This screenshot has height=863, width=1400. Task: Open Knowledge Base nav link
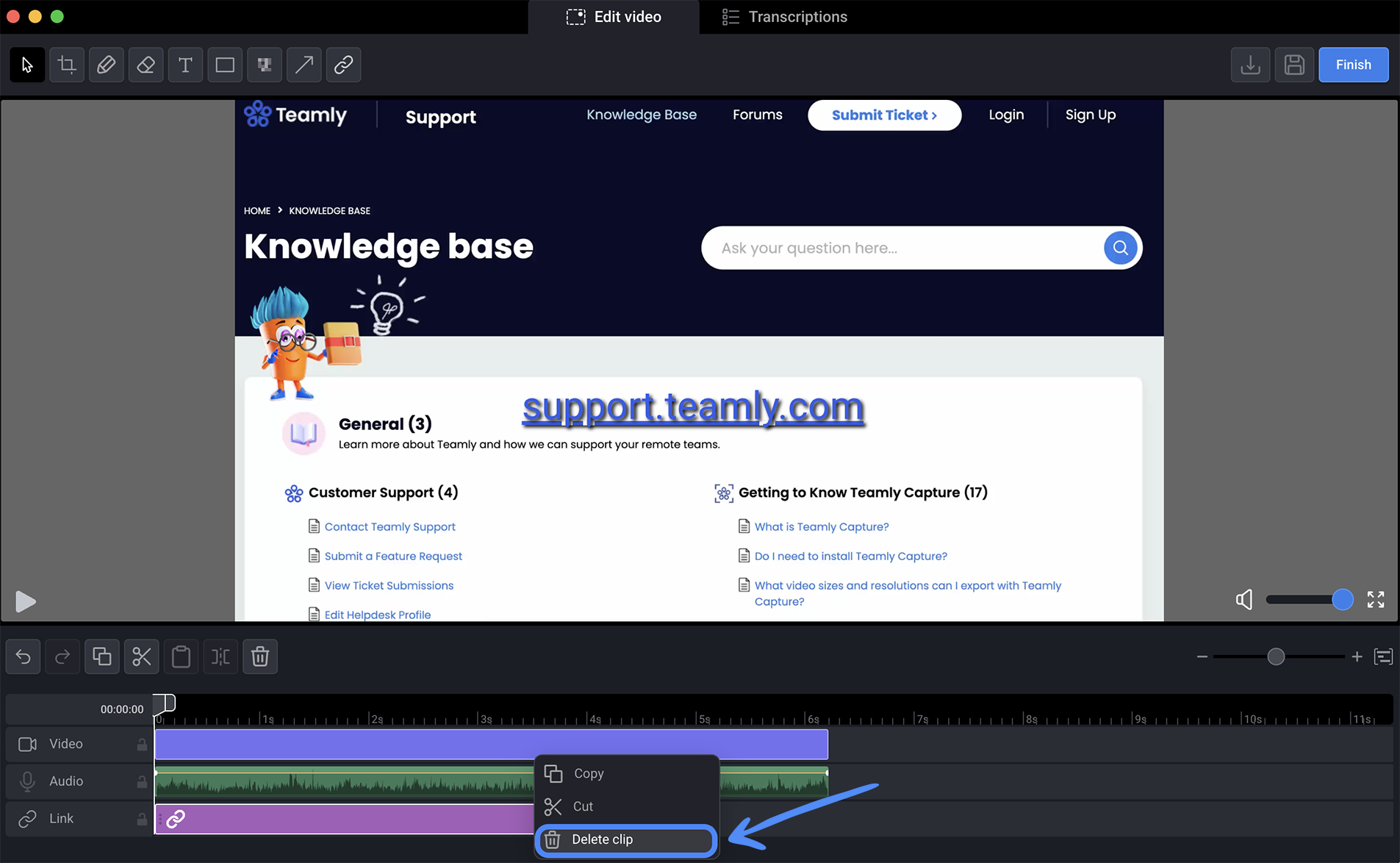pyautogui.click(x=641, y=115)
